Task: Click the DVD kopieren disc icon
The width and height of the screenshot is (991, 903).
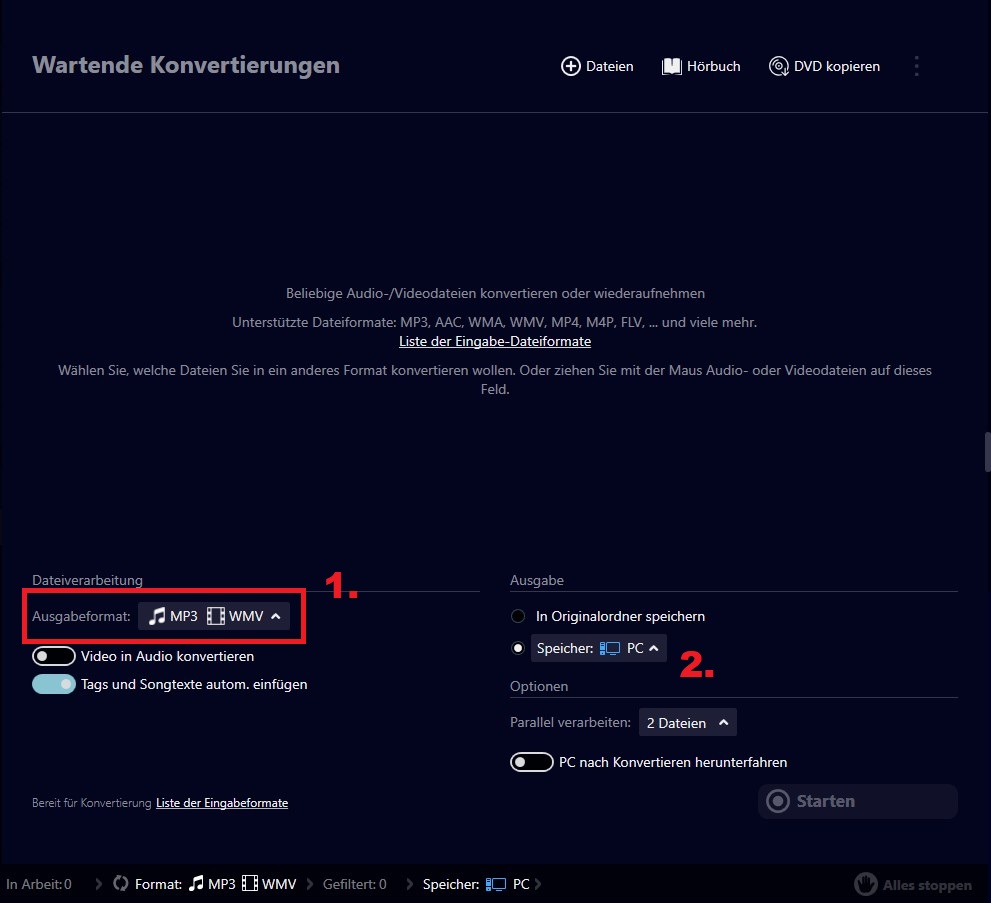Action: [x=779, y=66]
